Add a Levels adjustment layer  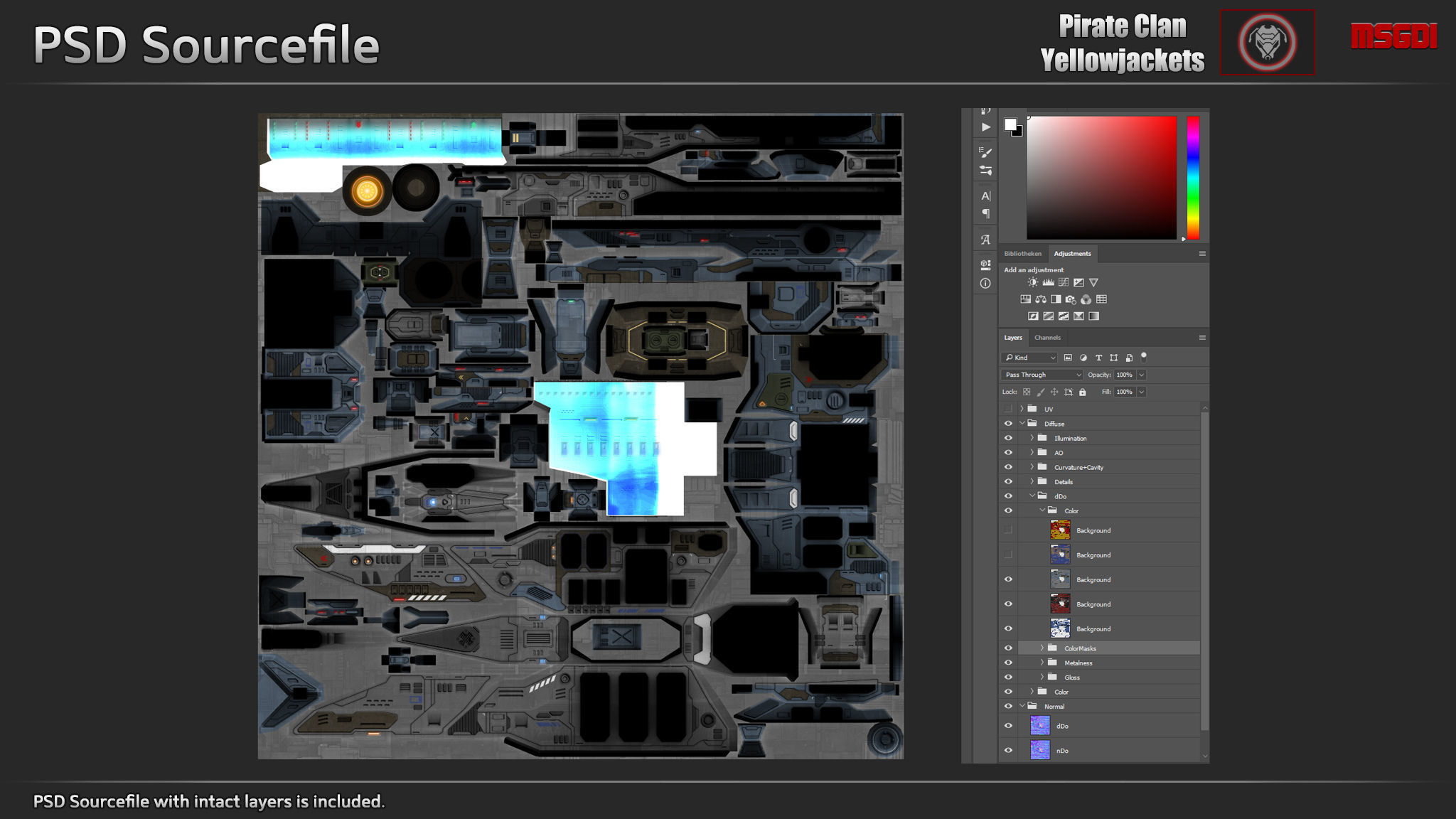click(x=1048, y=282)
